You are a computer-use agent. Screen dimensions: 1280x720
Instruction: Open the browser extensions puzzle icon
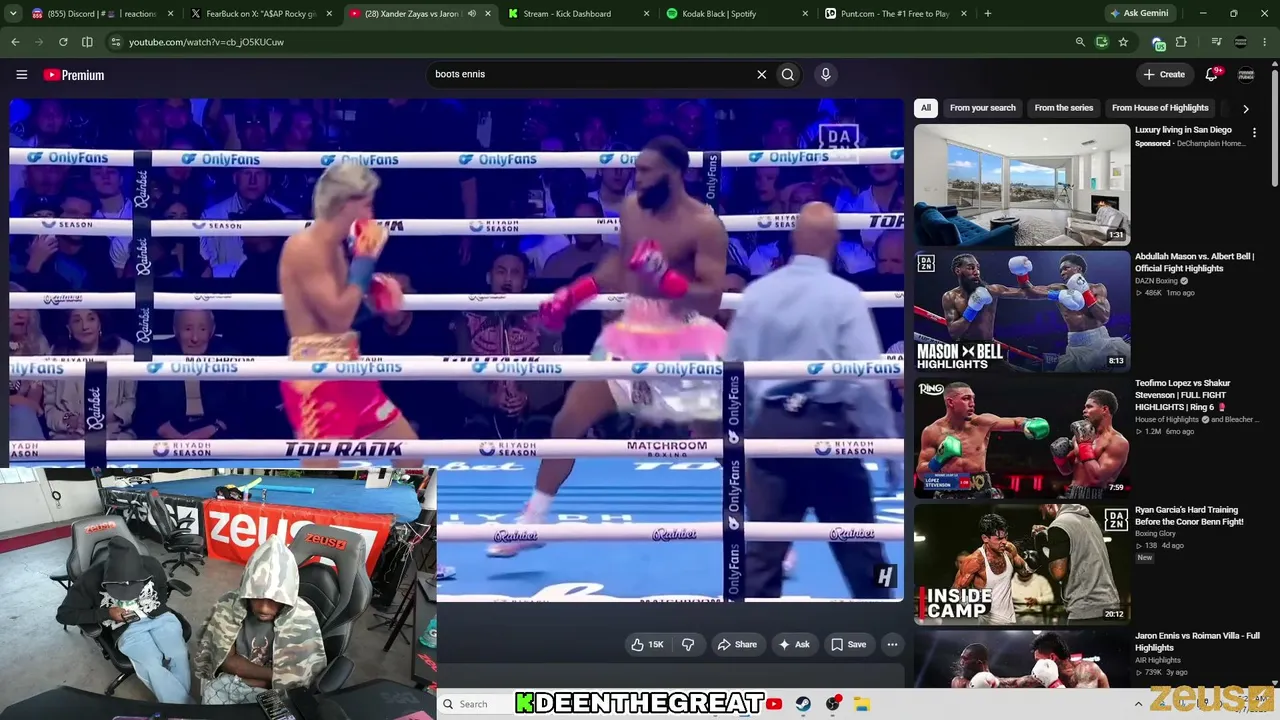tap(1181, 42)
